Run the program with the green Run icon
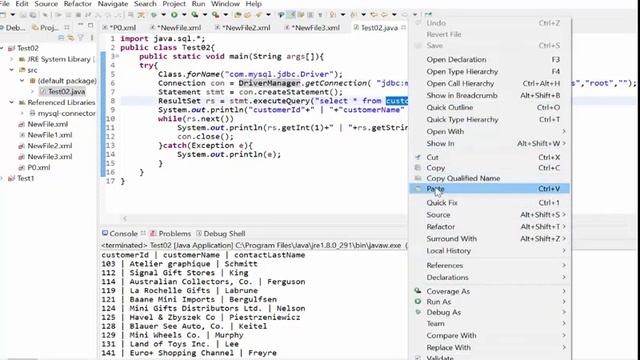This screenshot has width=640, height=360. tap(174, 15)
